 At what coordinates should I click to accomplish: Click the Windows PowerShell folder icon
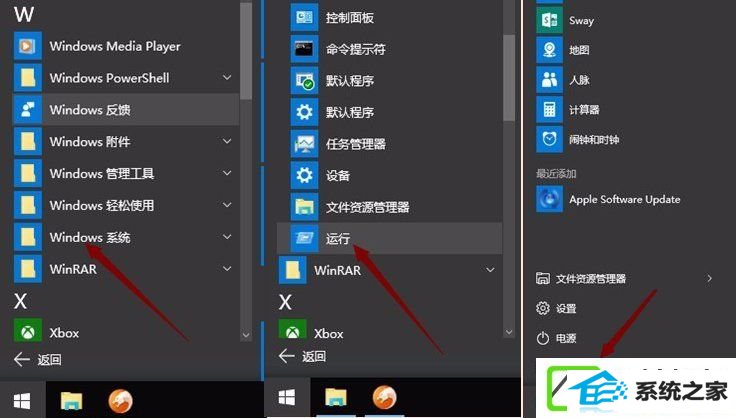click(28, 78)
